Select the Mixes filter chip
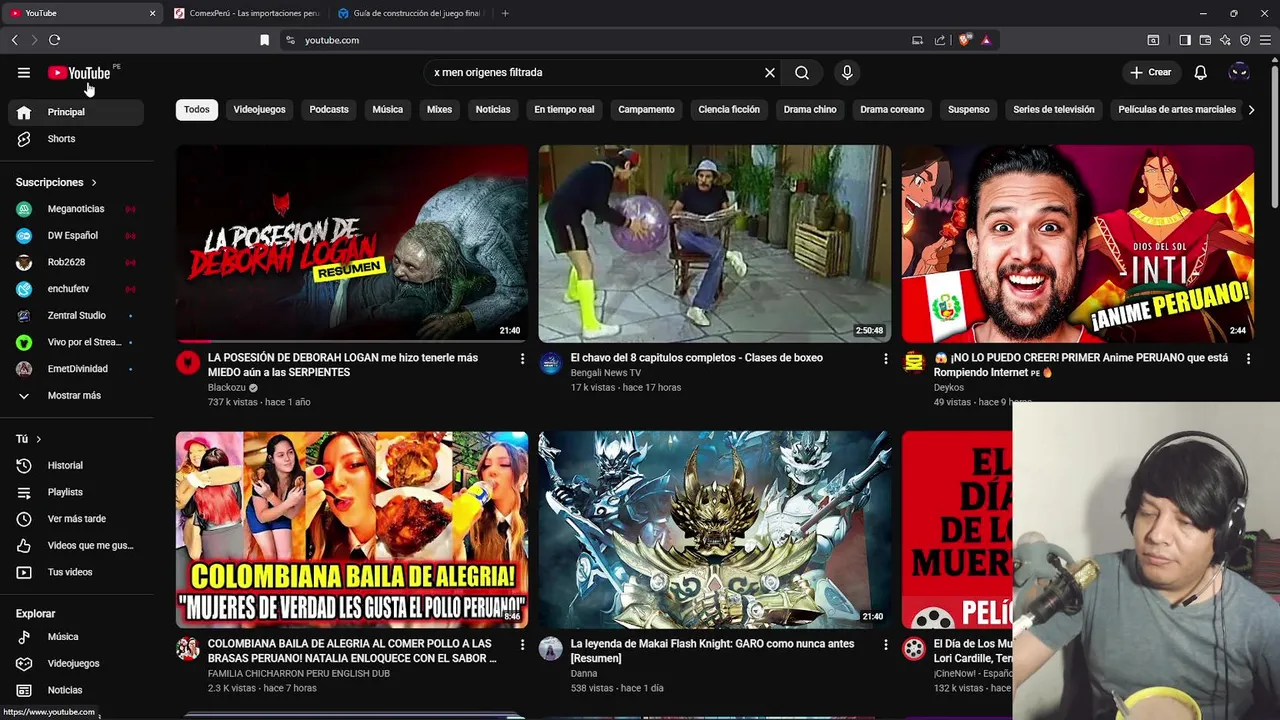This screenshot has width=1280, height=720. pos(440,109)
